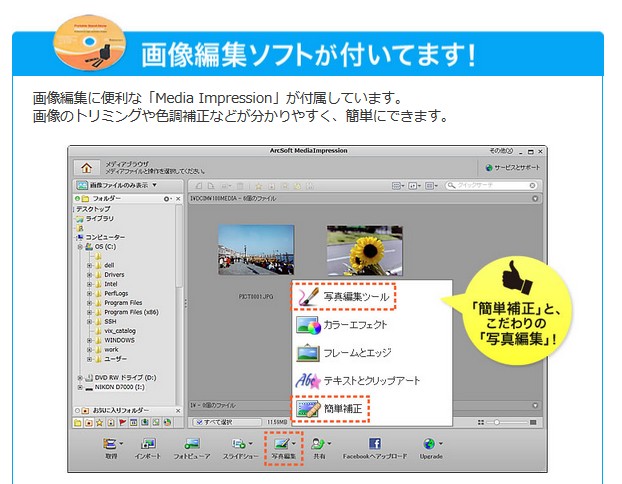Expand the dell folder

point(89,265)
